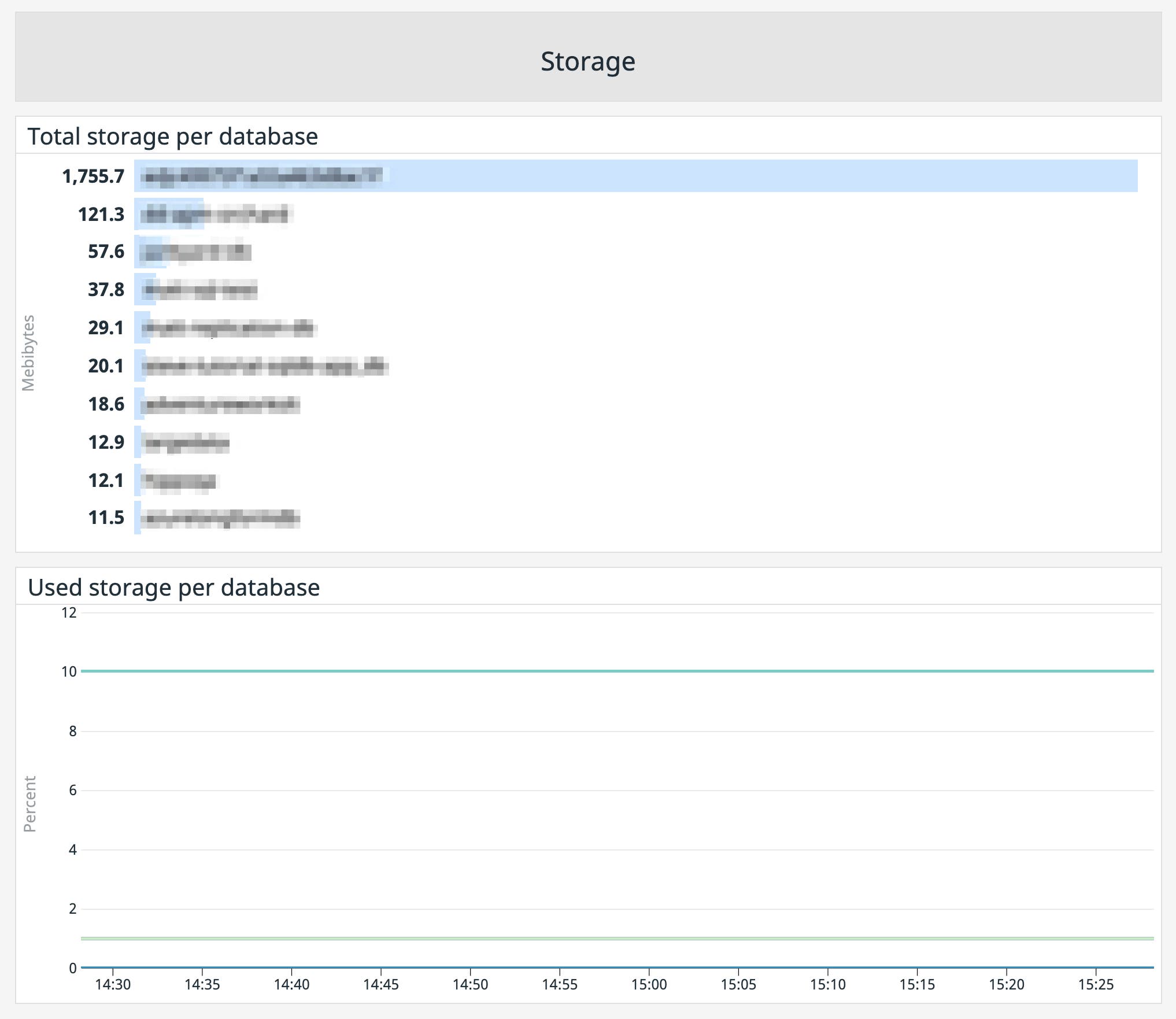
Task: Click the green series line near 1 percent
Action: (578, 938)
